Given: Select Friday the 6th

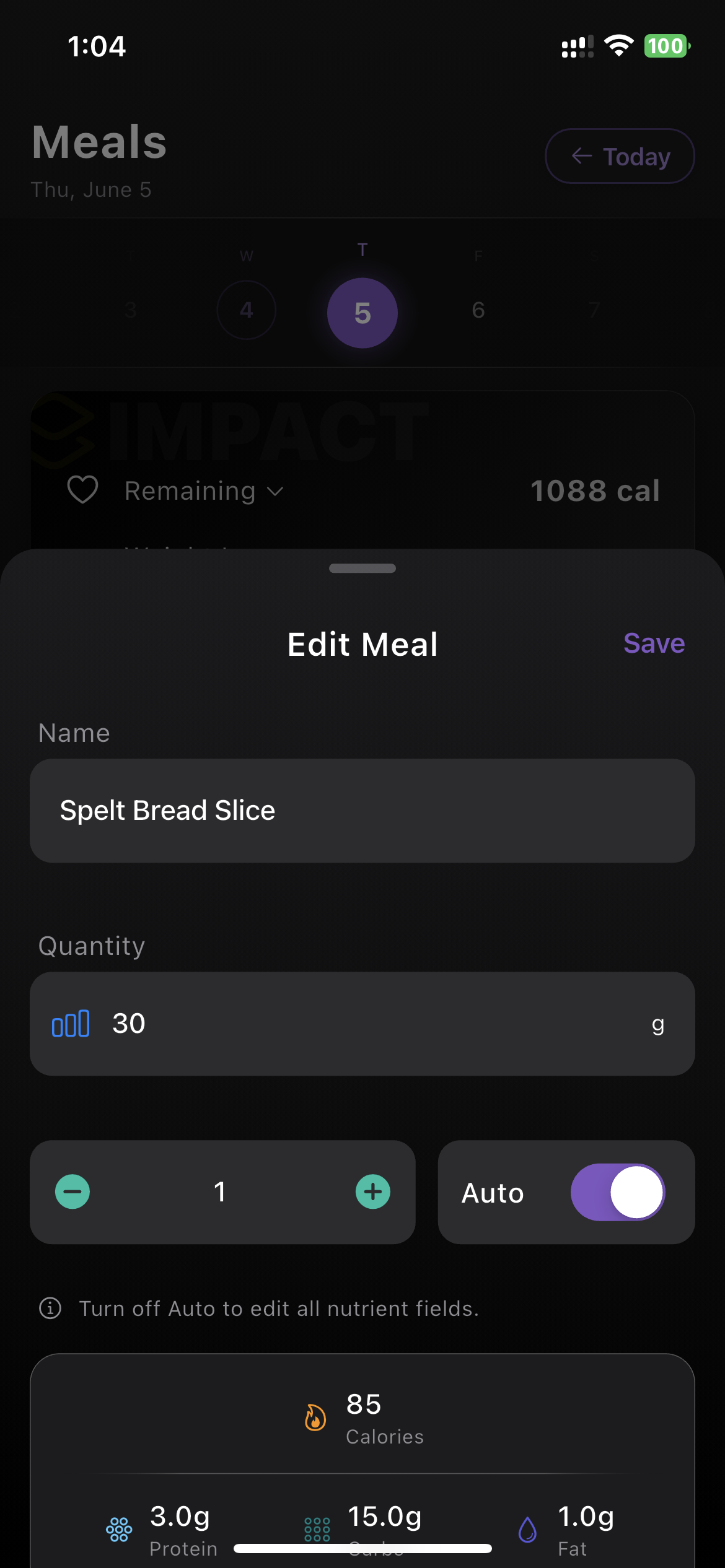Looking at the screenshot, I should click(x=478, y=310).
